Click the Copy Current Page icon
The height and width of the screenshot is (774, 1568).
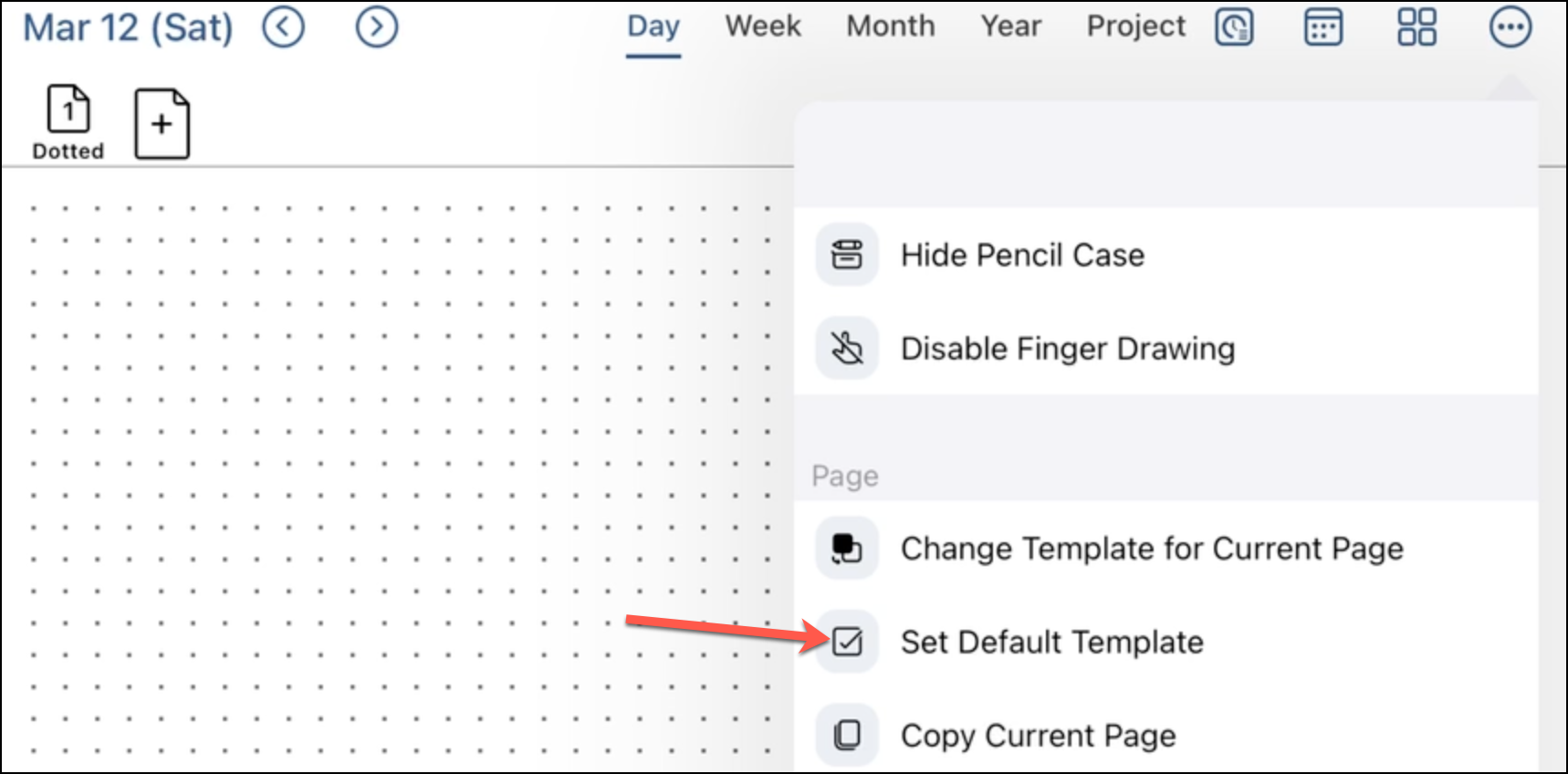(847, 735)
